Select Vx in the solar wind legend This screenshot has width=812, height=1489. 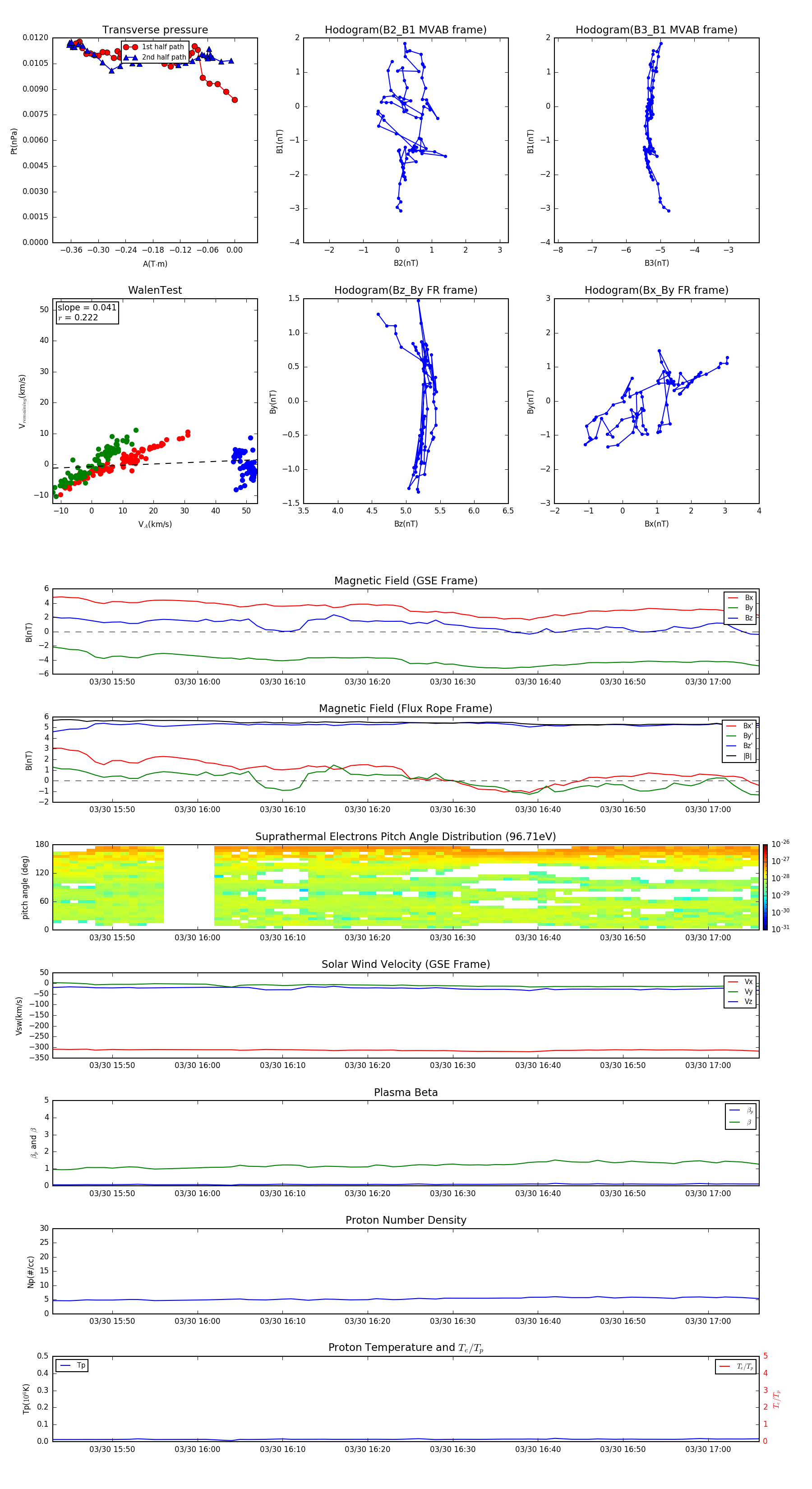click(x=740, y=981)
